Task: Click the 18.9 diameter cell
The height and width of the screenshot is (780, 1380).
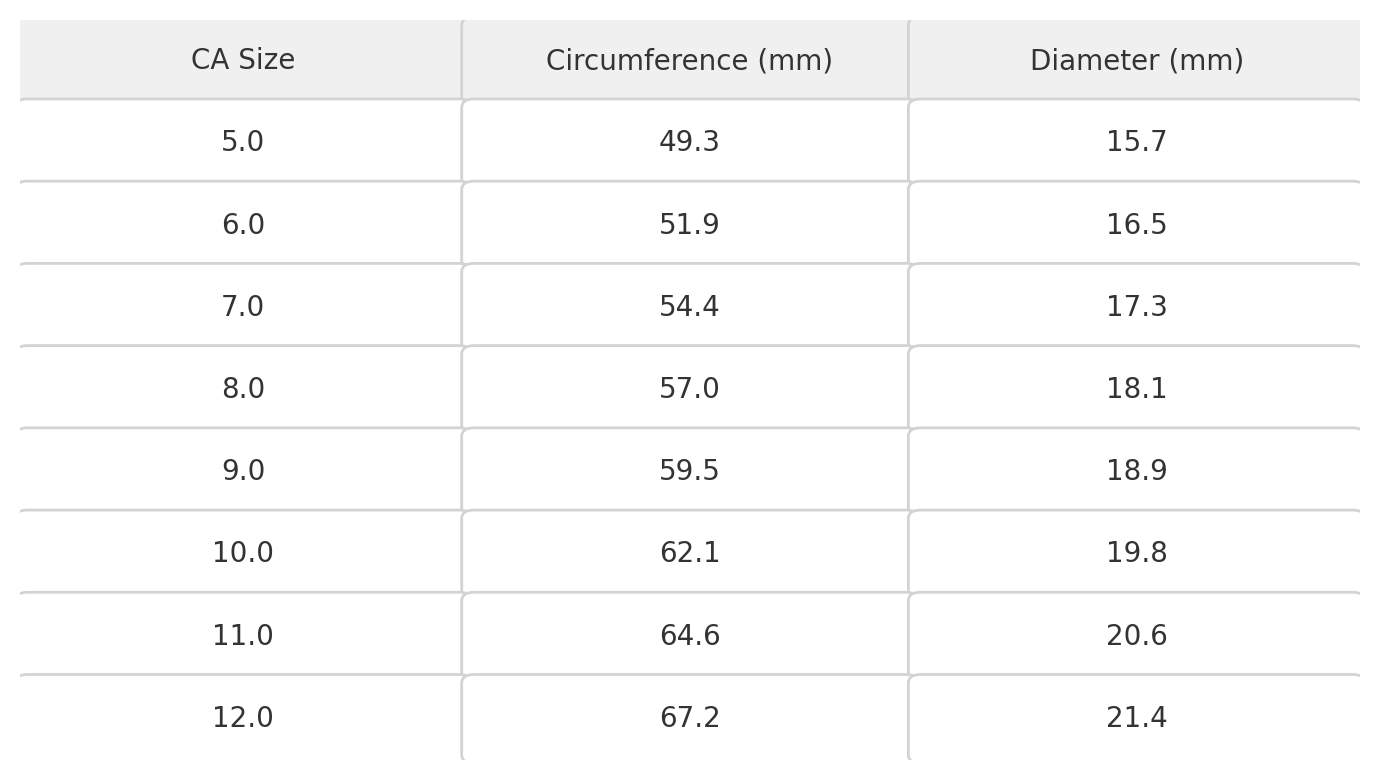Action: (1136, 470)
